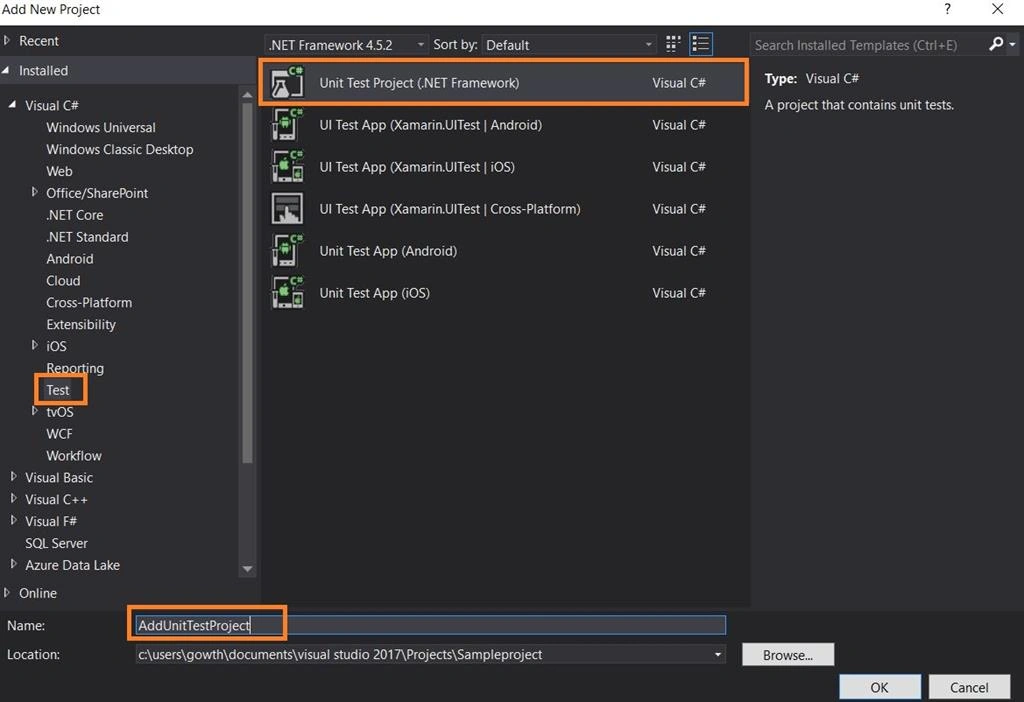Image resolution: width=1024 pixels, height=702 pixels.
Task: Click the Browse... button
Action: pos(788,655)
